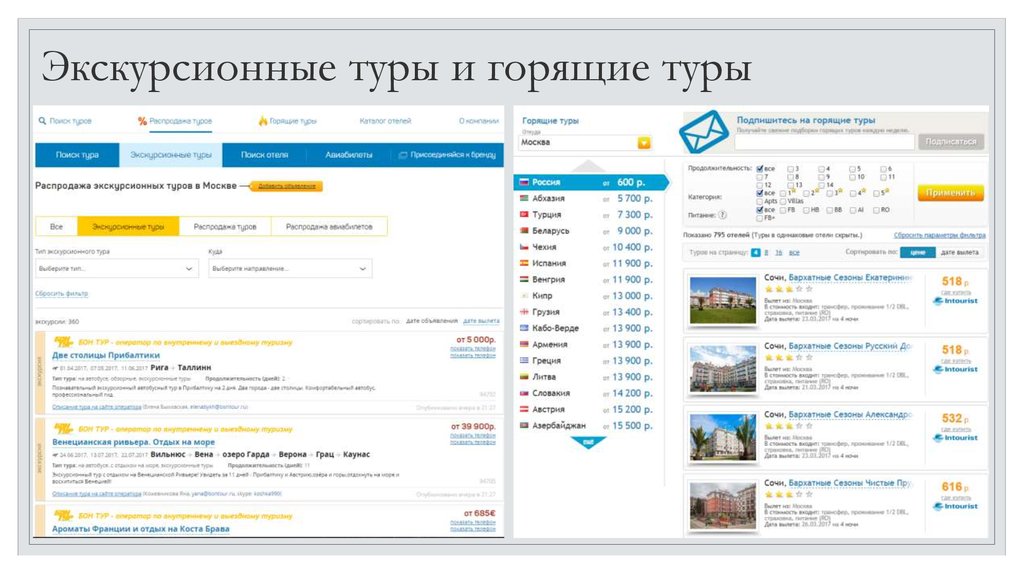
Task: Check the 7-night duration checkbox
Action: (x=760, y=177)
